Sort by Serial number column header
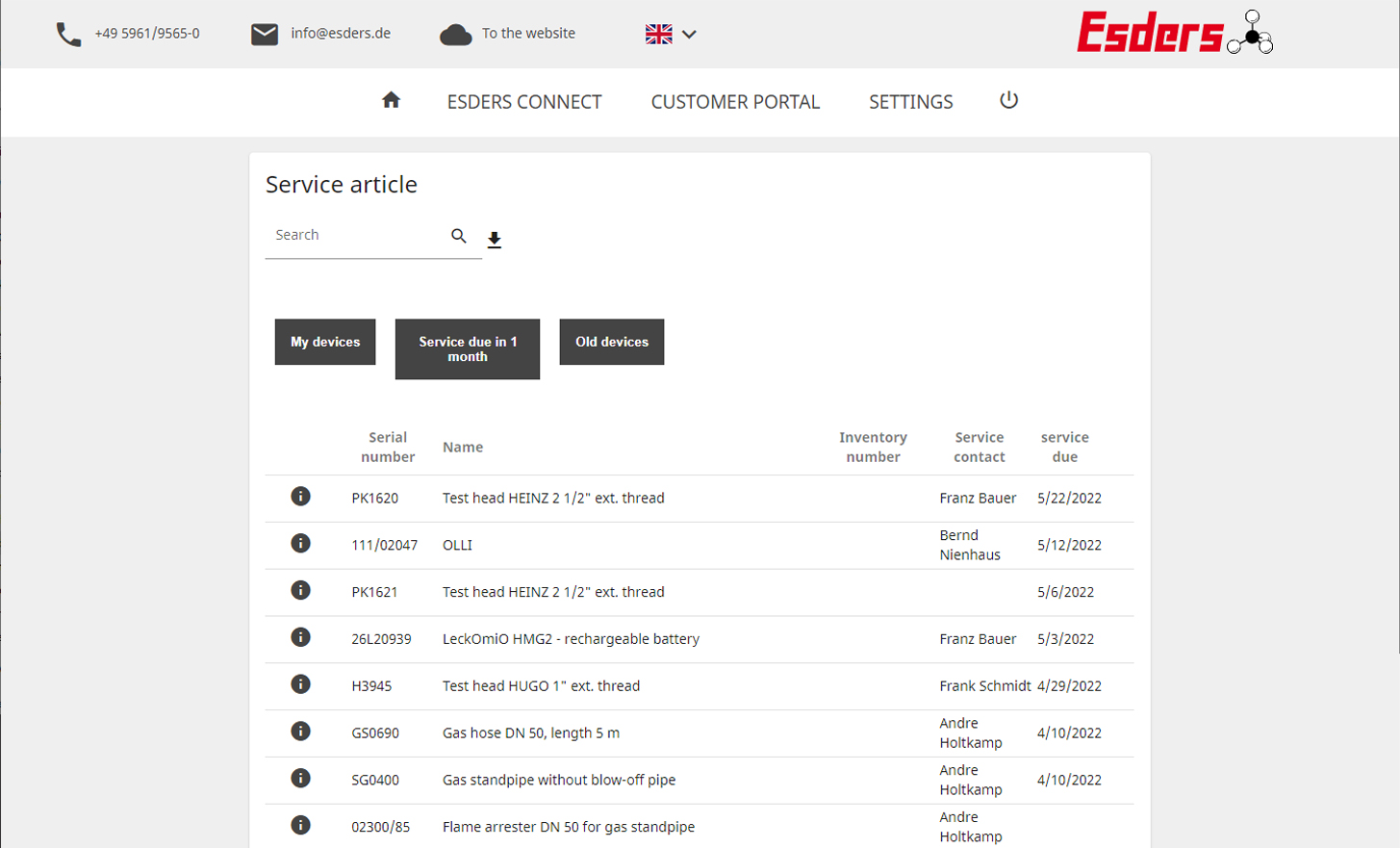This screenshot has width=1400, height=848. click(388, 447)
